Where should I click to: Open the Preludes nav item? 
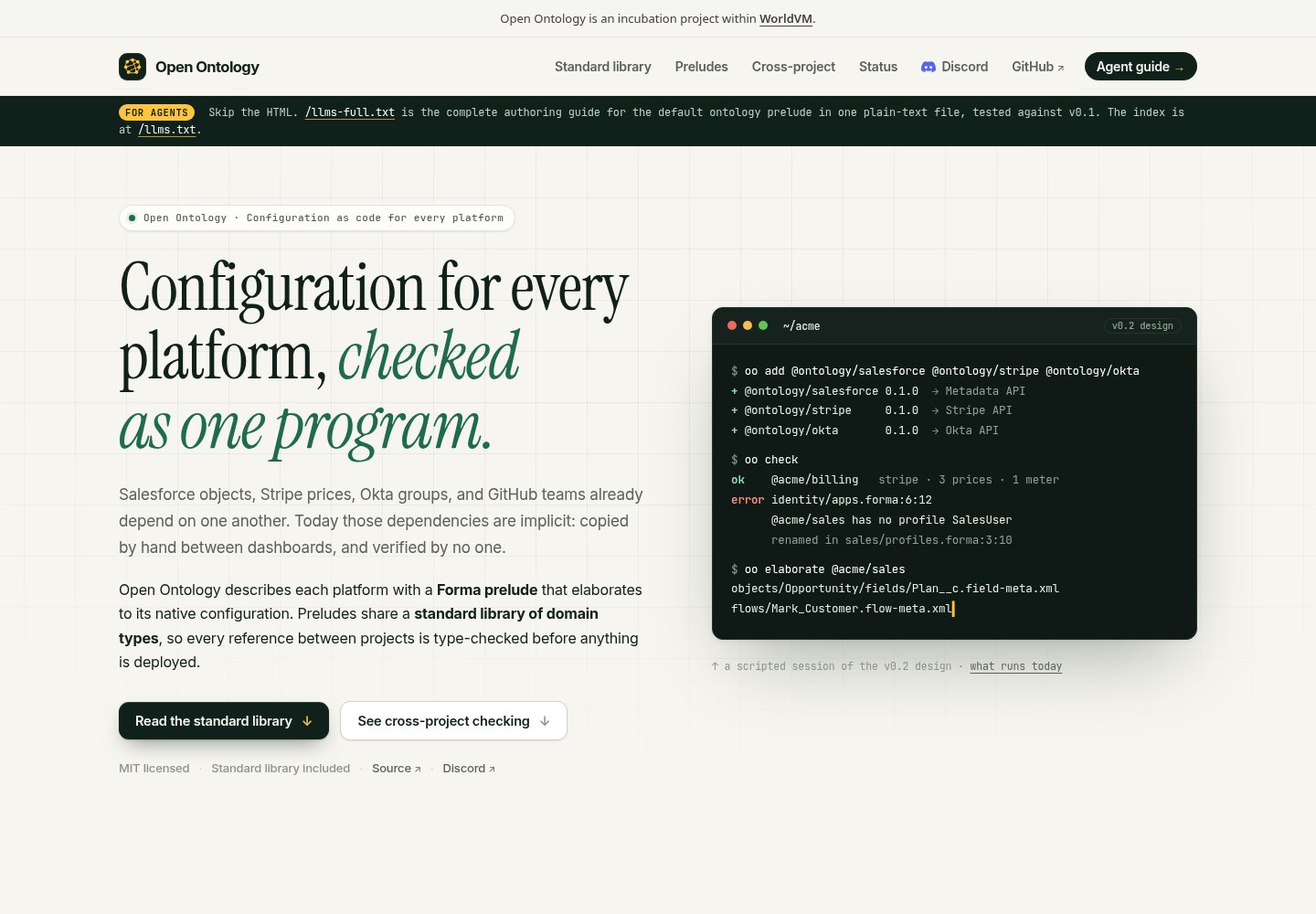[x=702, y=67]
